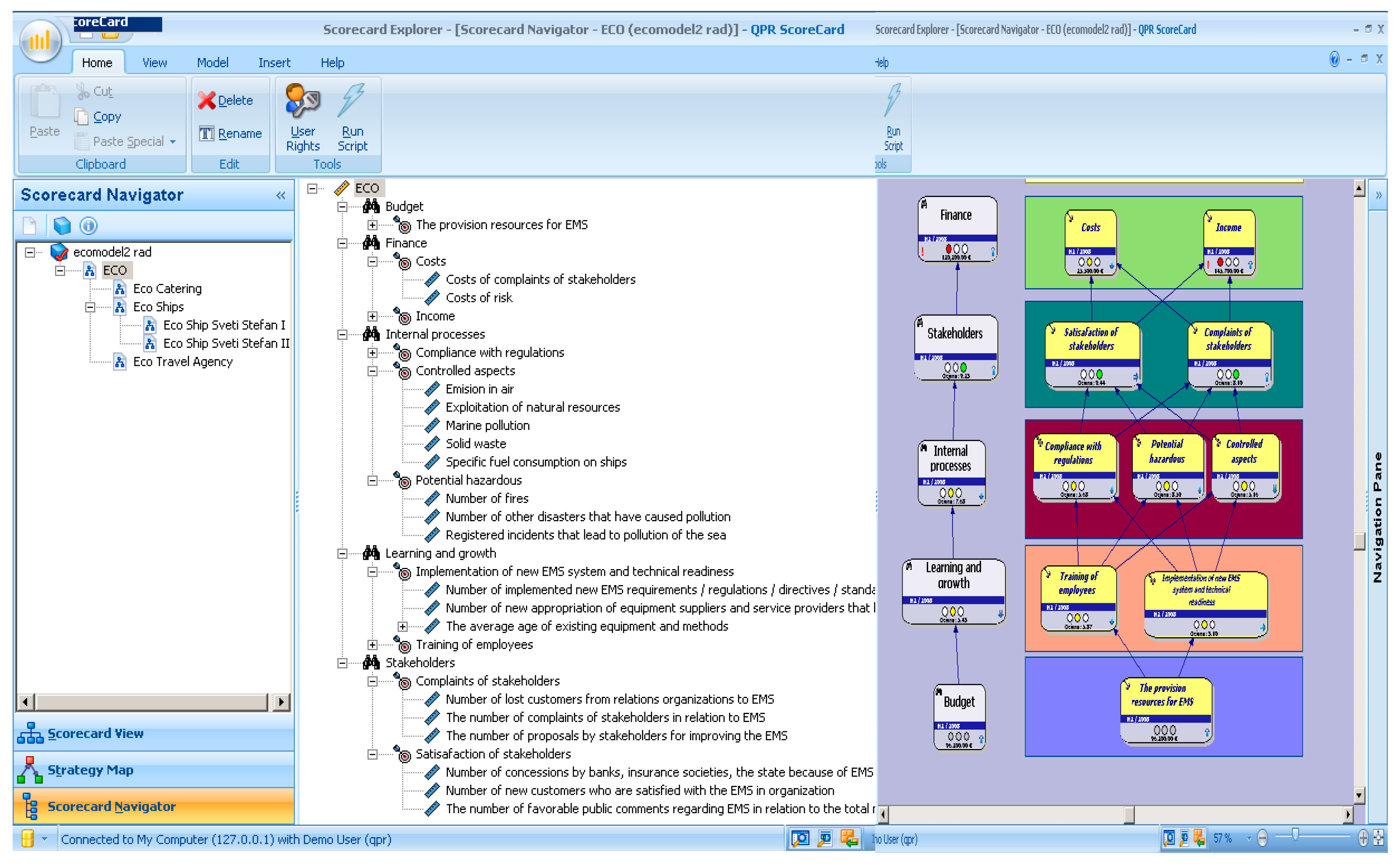The image size is (1400, 864).
Task: Collapse the Finance perspective tree node
Action: (x=342, y=244)
